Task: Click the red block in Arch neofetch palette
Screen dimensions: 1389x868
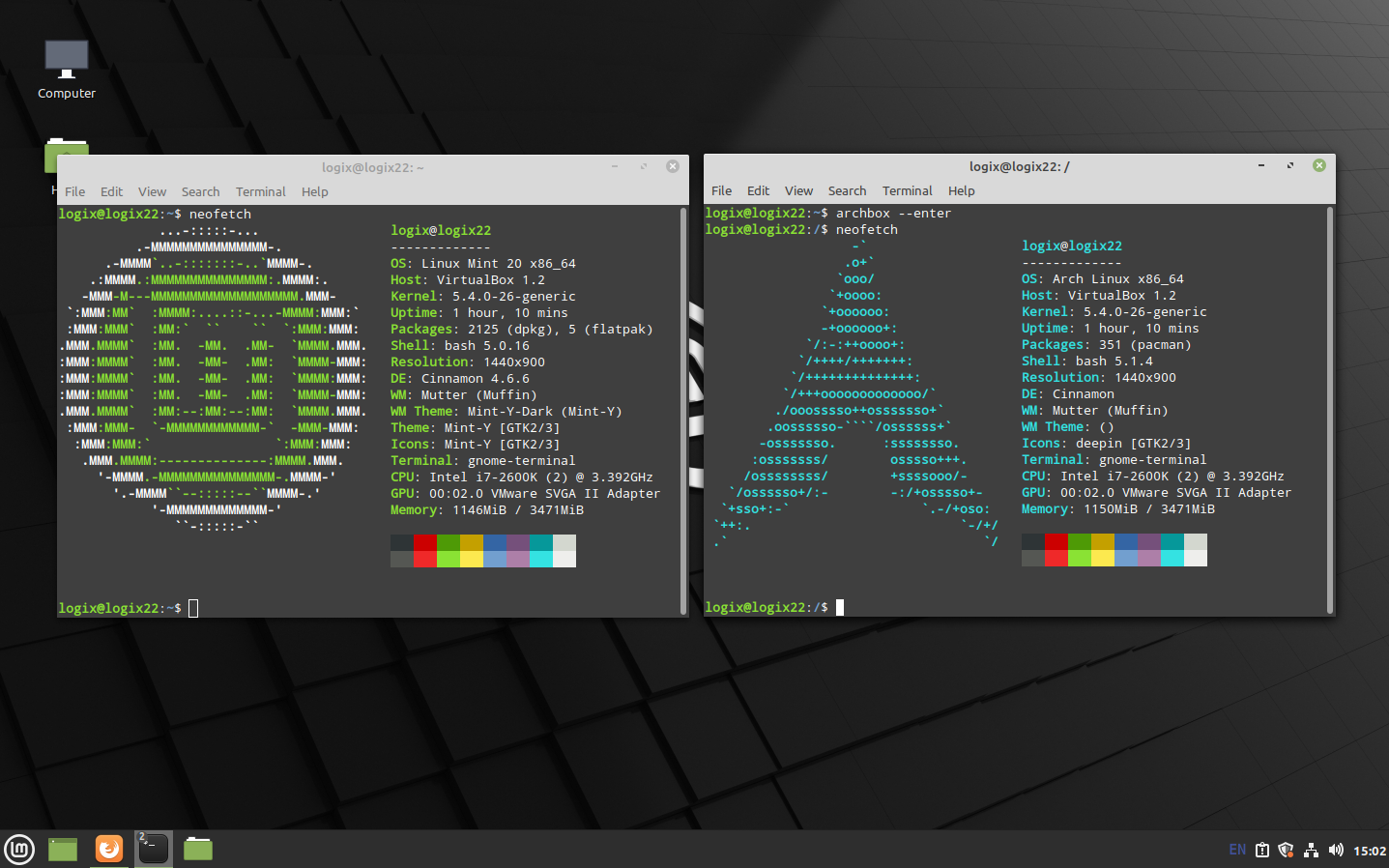Action: pos(1056,541)
